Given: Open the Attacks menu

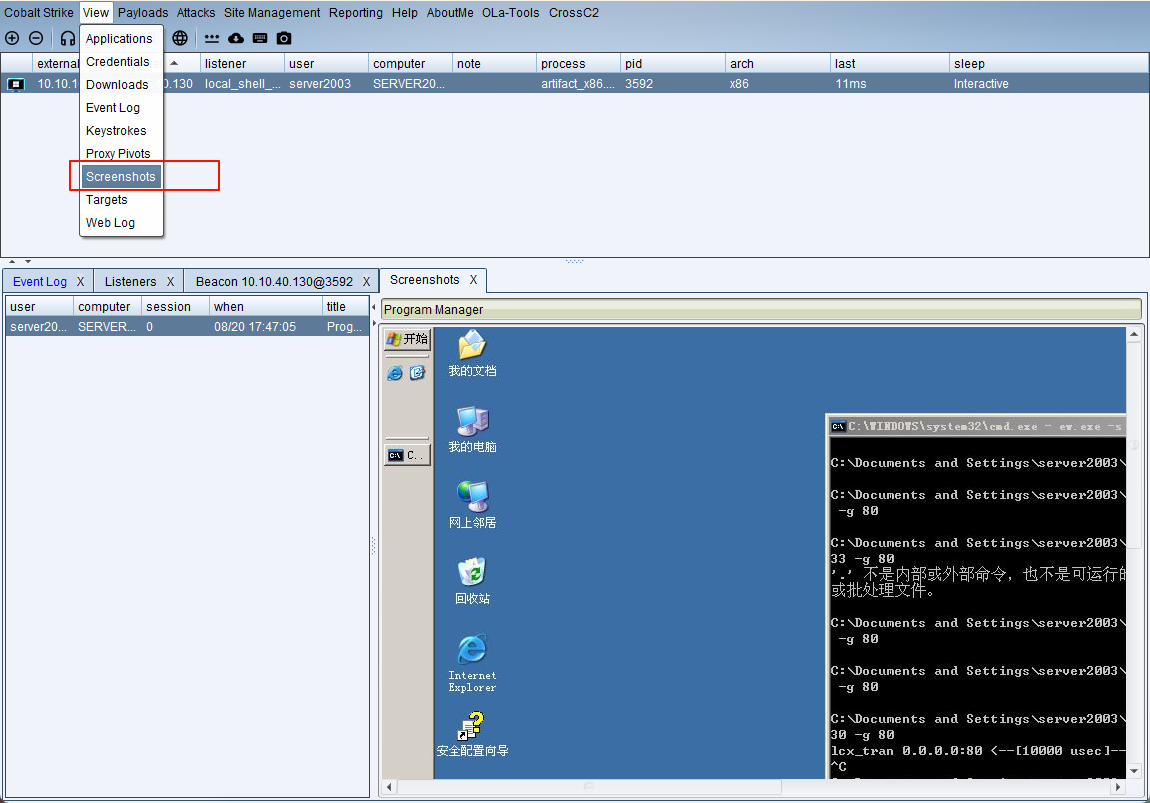Looking at the screenshot, I should coord(196,12).
